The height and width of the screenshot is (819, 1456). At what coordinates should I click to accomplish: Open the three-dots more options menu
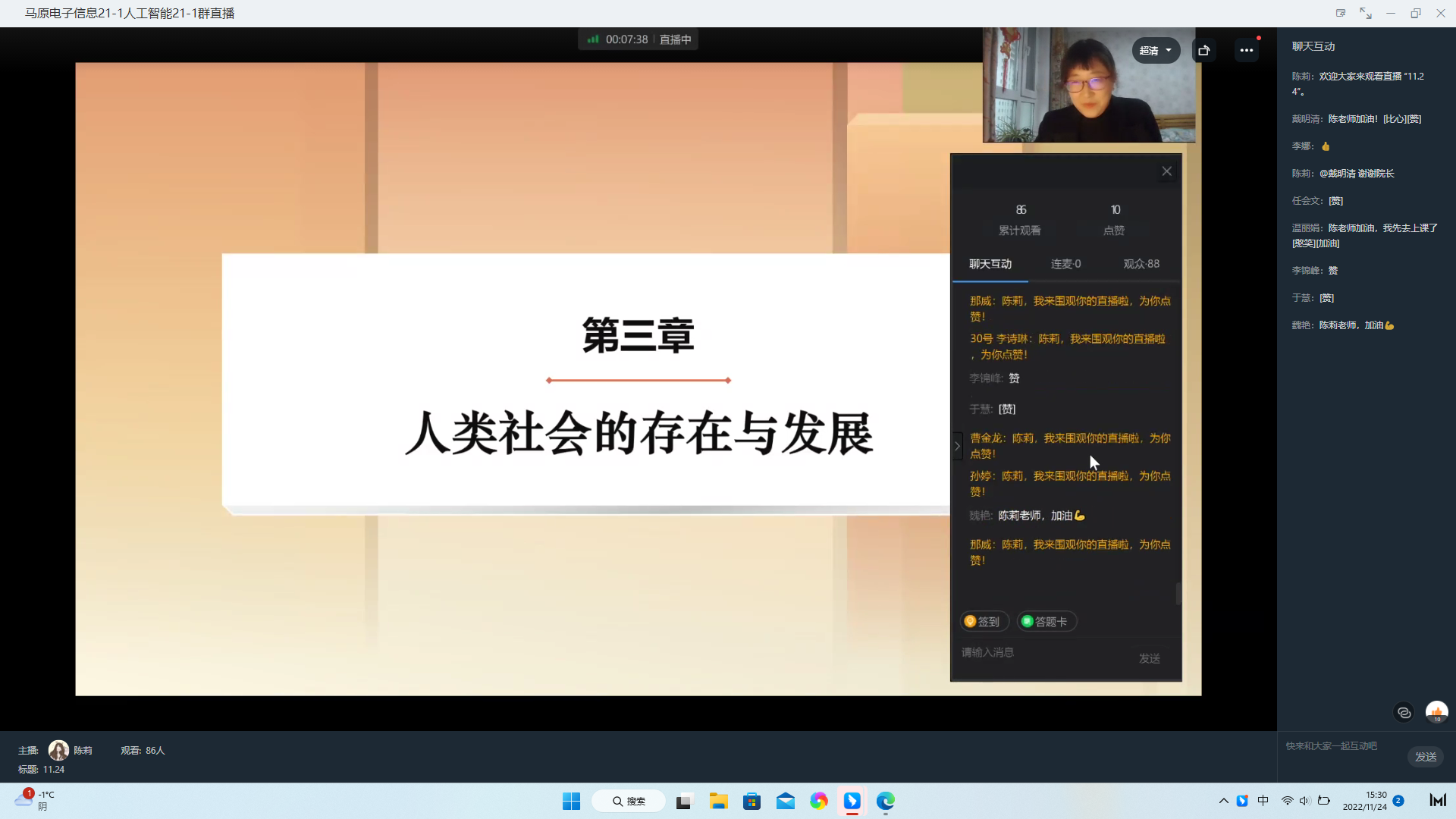click(x=1246, y=51)
